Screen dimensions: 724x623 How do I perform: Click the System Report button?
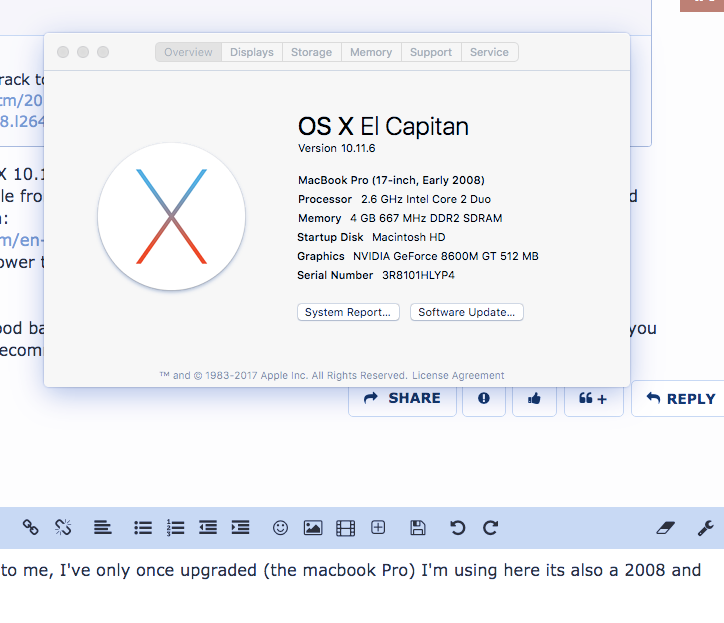click(x=348, y=312)
